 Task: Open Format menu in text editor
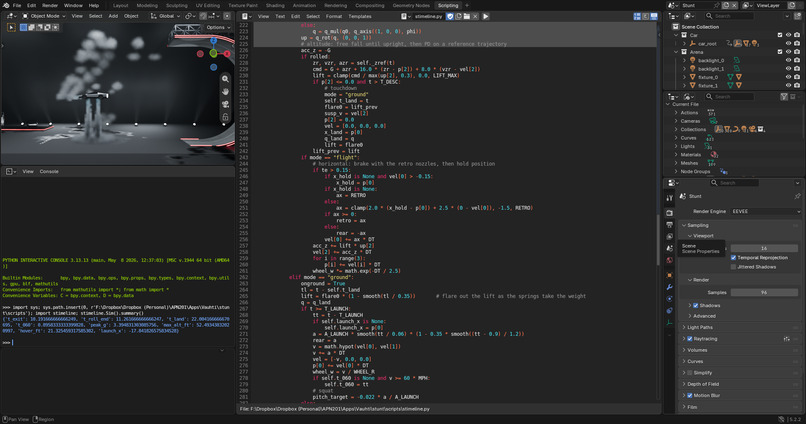[x=334, y=16]
